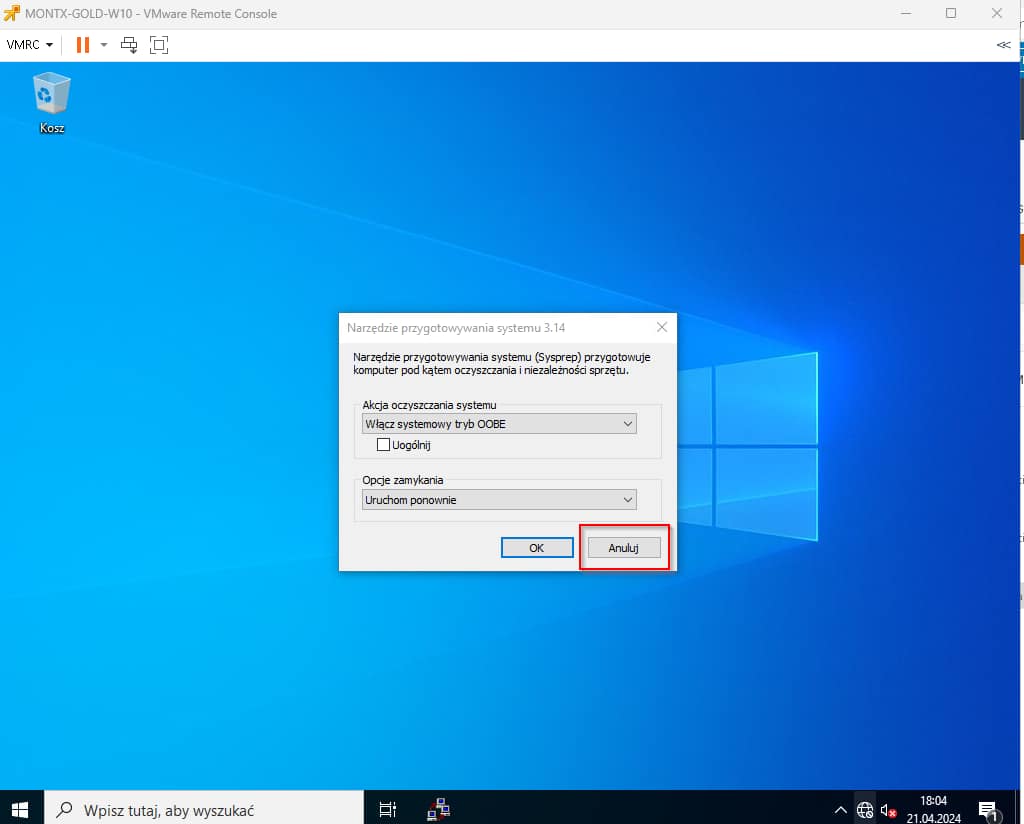Image resolution: width=1024 pixels, height=824 pixels.
Task: Click the network computers icon on the taskbar
Action: point(438,809)
